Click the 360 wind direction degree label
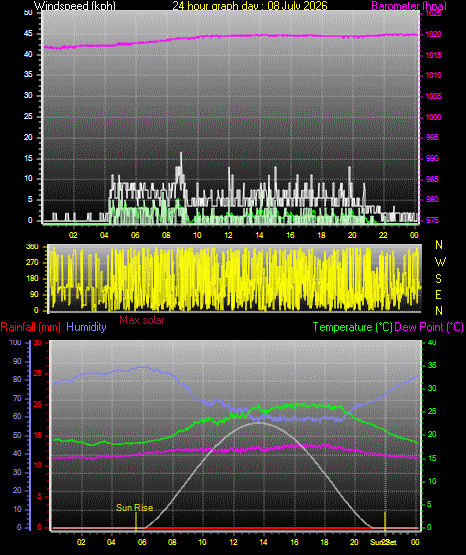The height and width of the screenshot is (555, 466). click(x=32, y=247)
